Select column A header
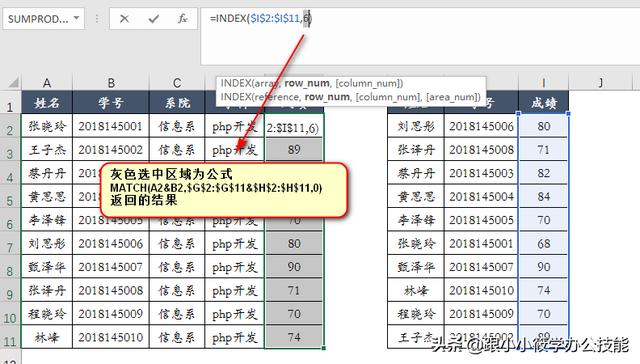Image resolution: width=640 pixels, height=364 pixels. pyautogui.click(x=47, y=83)
